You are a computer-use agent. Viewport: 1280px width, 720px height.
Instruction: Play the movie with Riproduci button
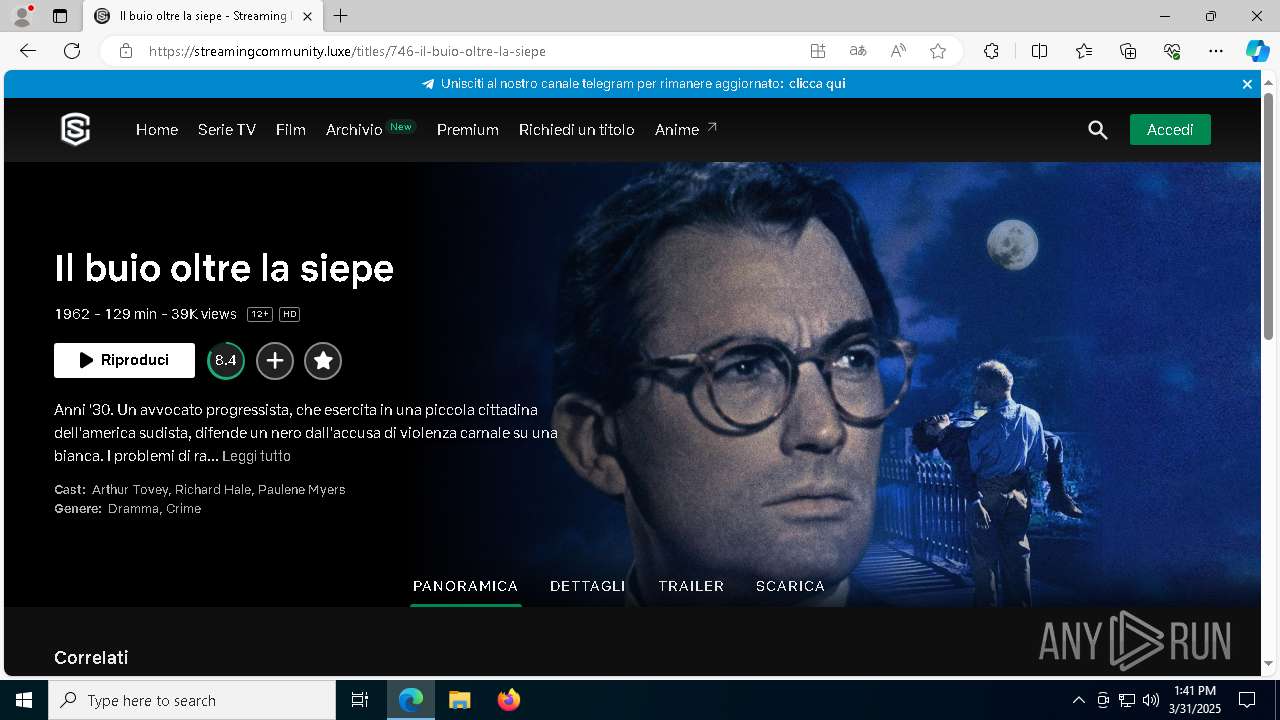[124, 360]
